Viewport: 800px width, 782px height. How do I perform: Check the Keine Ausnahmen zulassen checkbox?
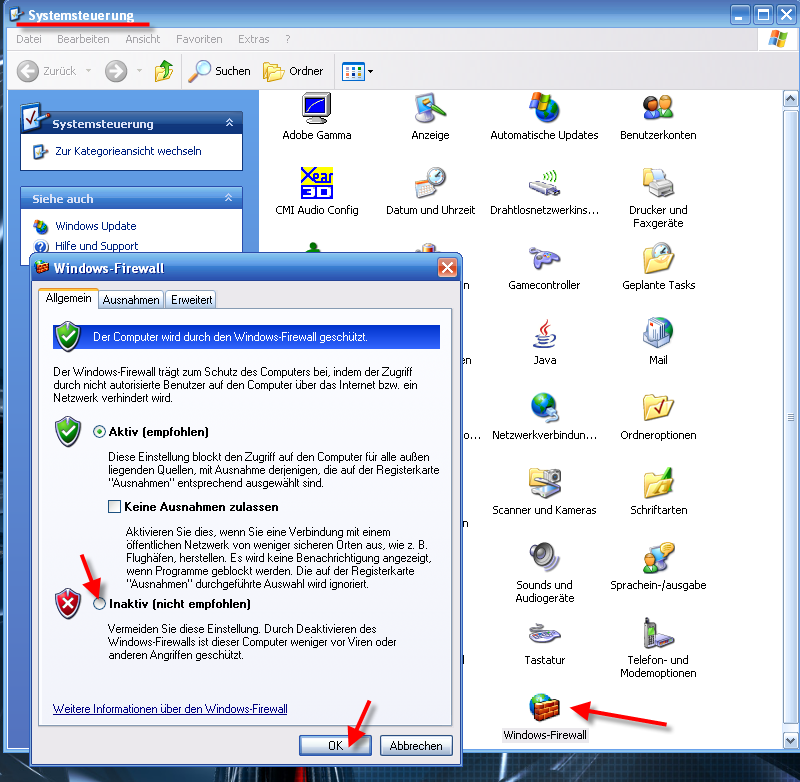click(x=114, y=507)
